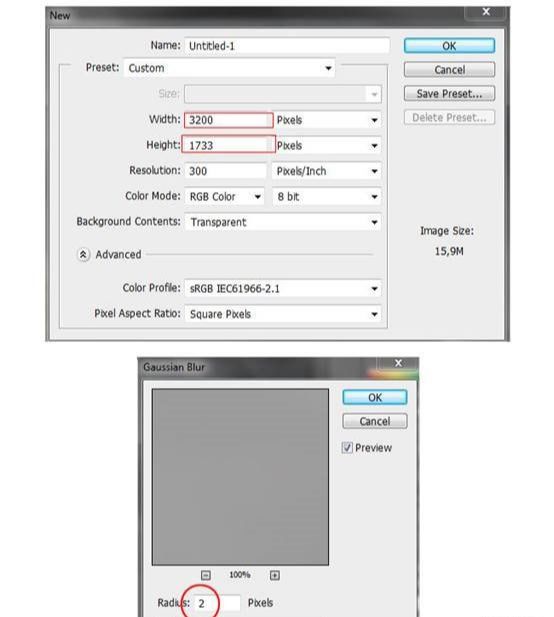Screen dimensions: 554x617
Task: Open the Height units dropdown
Action: (327, 146)
